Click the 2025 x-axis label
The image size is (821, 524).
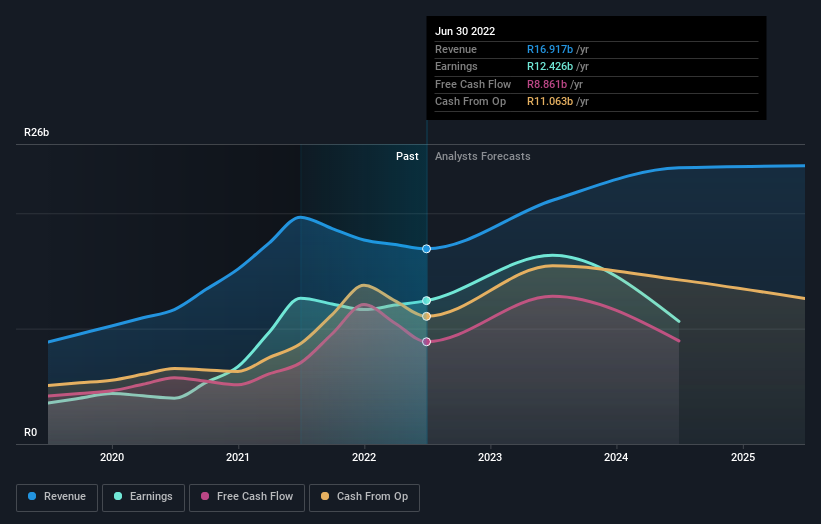tap(743, 458)
